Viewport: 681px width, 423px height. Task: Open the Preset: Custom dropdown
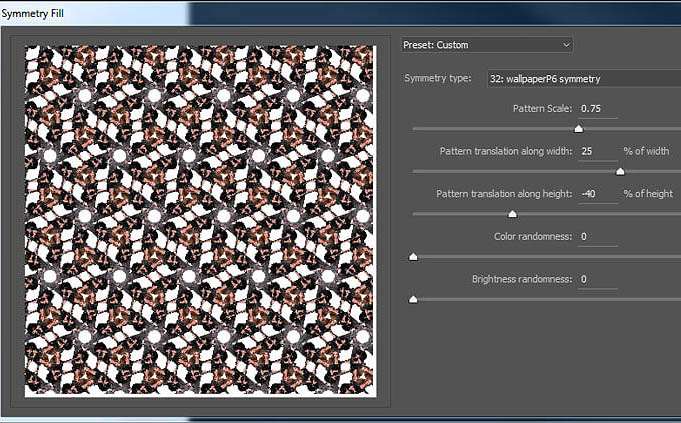point(485,45)
